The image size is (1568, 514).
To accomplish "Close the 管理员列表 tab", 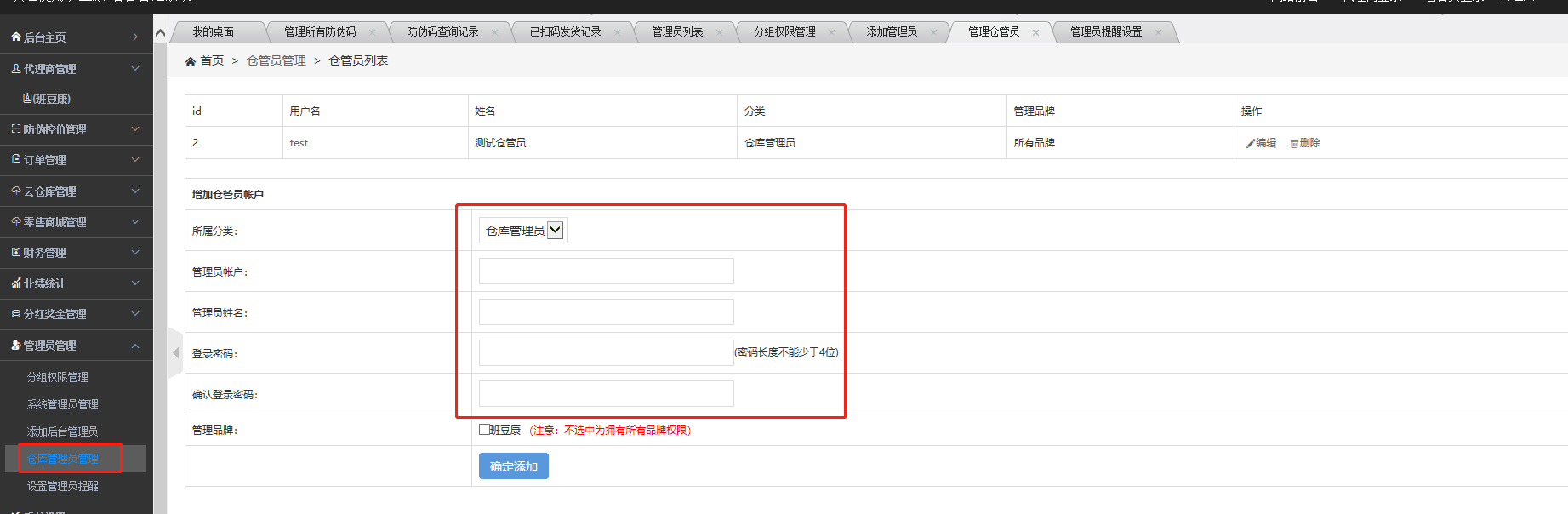I will coord(719,32).
